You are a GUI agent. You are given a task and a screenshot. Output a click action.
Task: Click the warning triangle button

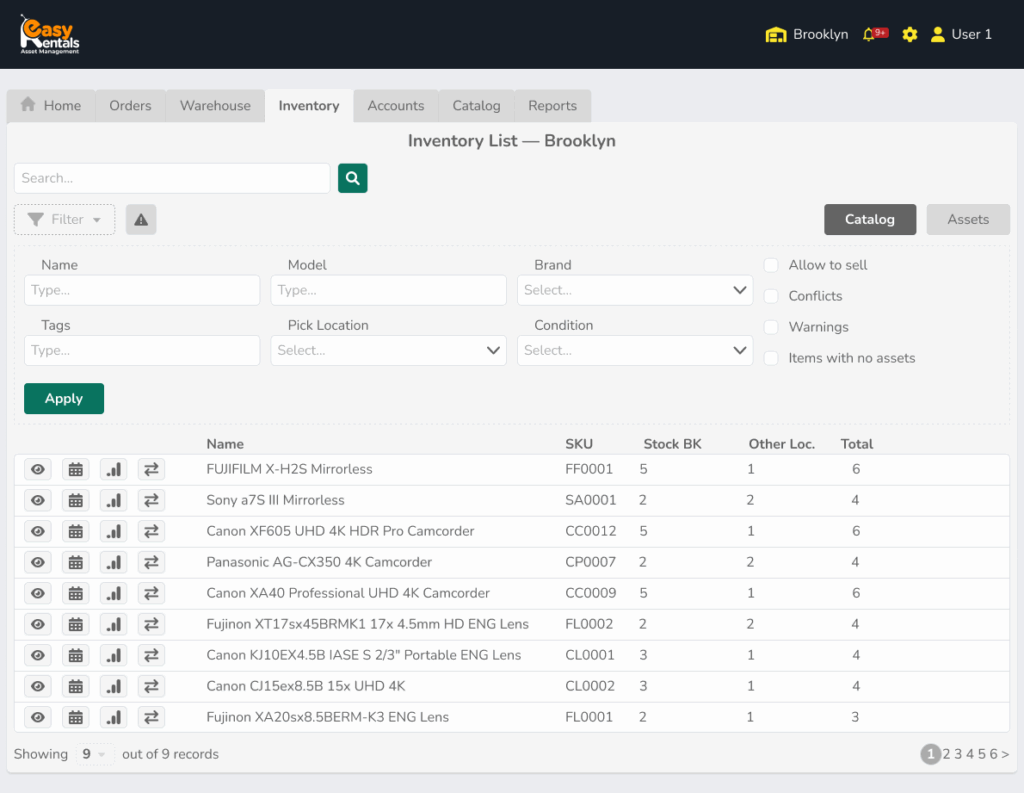pyautogui.click(x=141, y=219)
